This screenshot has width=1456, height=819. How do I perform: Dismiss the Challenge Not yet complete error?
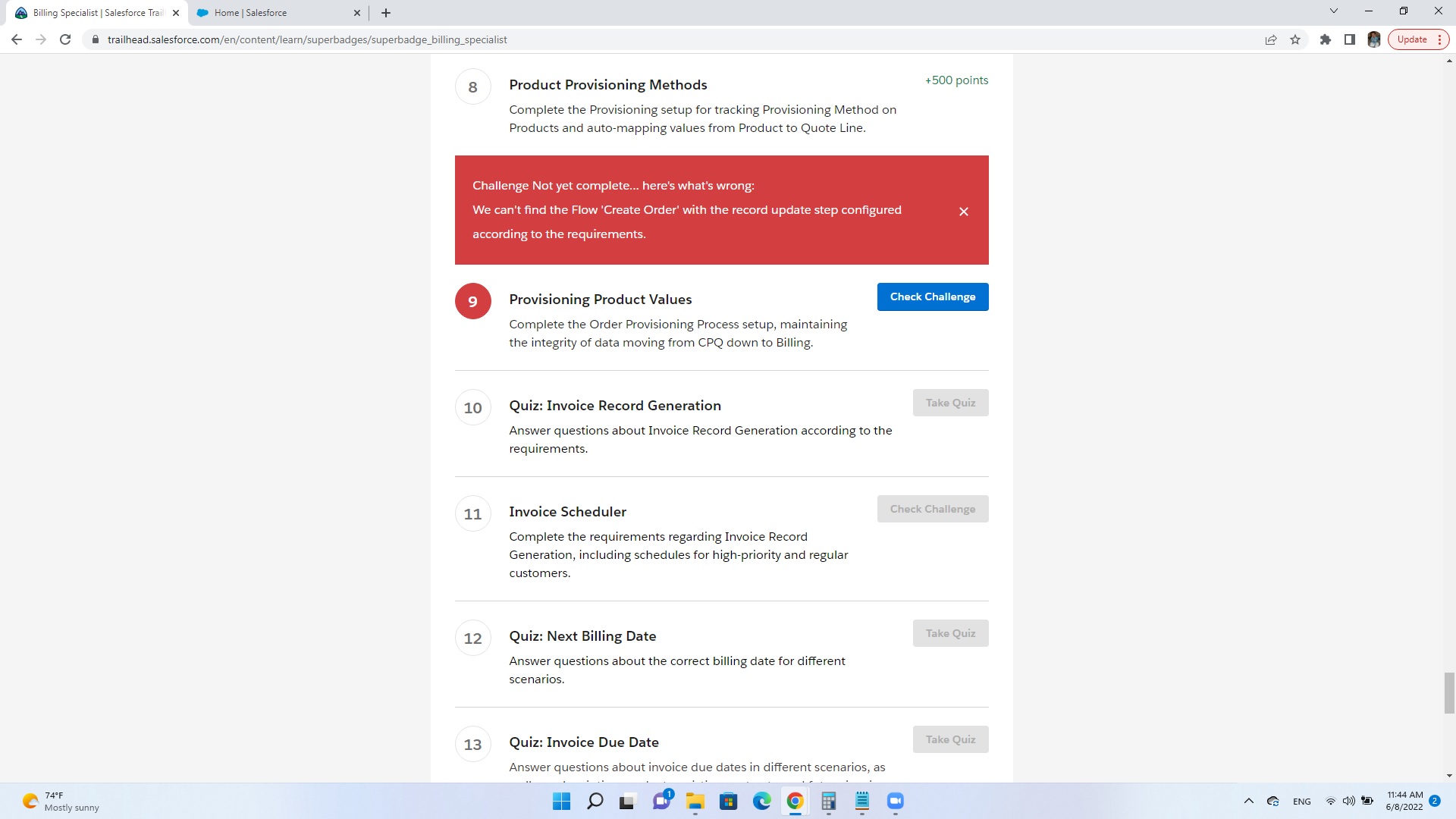pos(964,212)
